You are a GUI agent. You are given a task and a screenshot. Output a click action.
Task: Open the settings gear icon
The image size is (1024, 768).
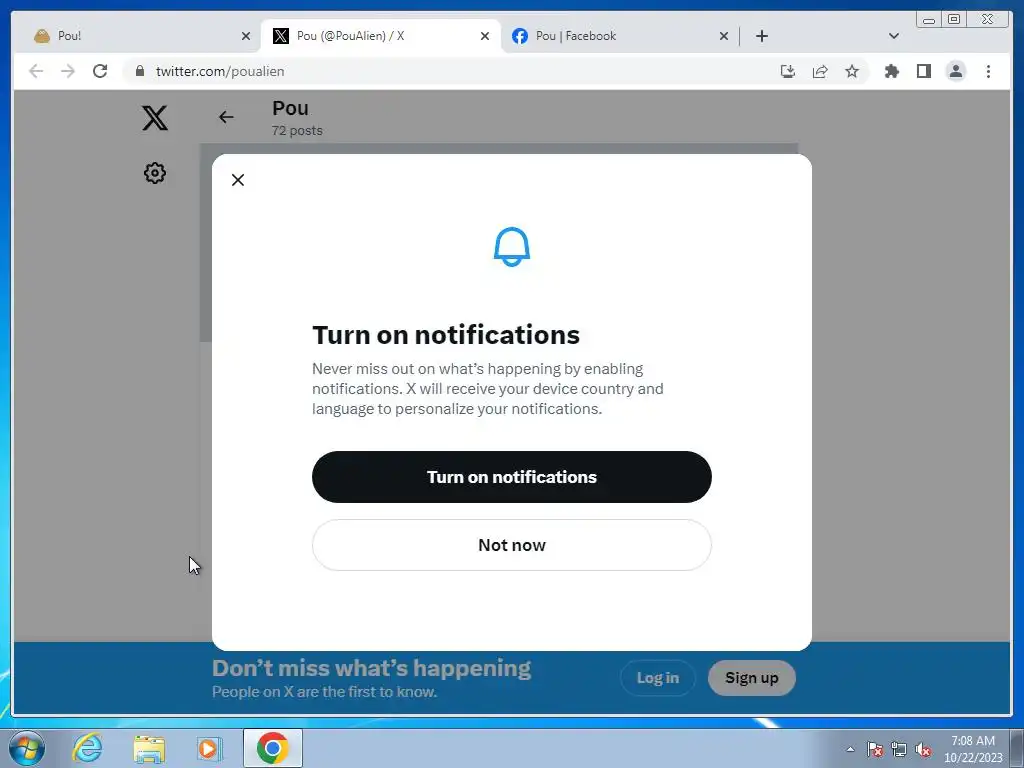(155, 173)
